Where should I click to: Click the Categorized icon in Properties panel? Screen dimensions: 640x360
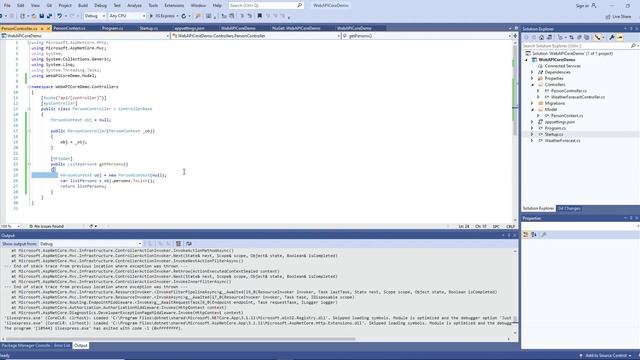tap(526, 235)
